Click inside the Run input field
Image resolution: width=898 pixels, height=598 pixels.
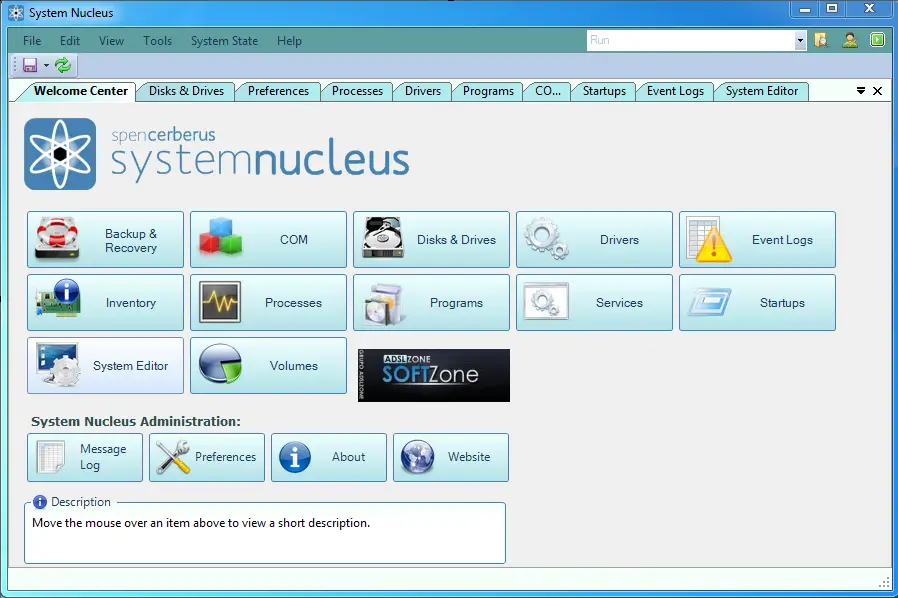click(x=691, y=41)
